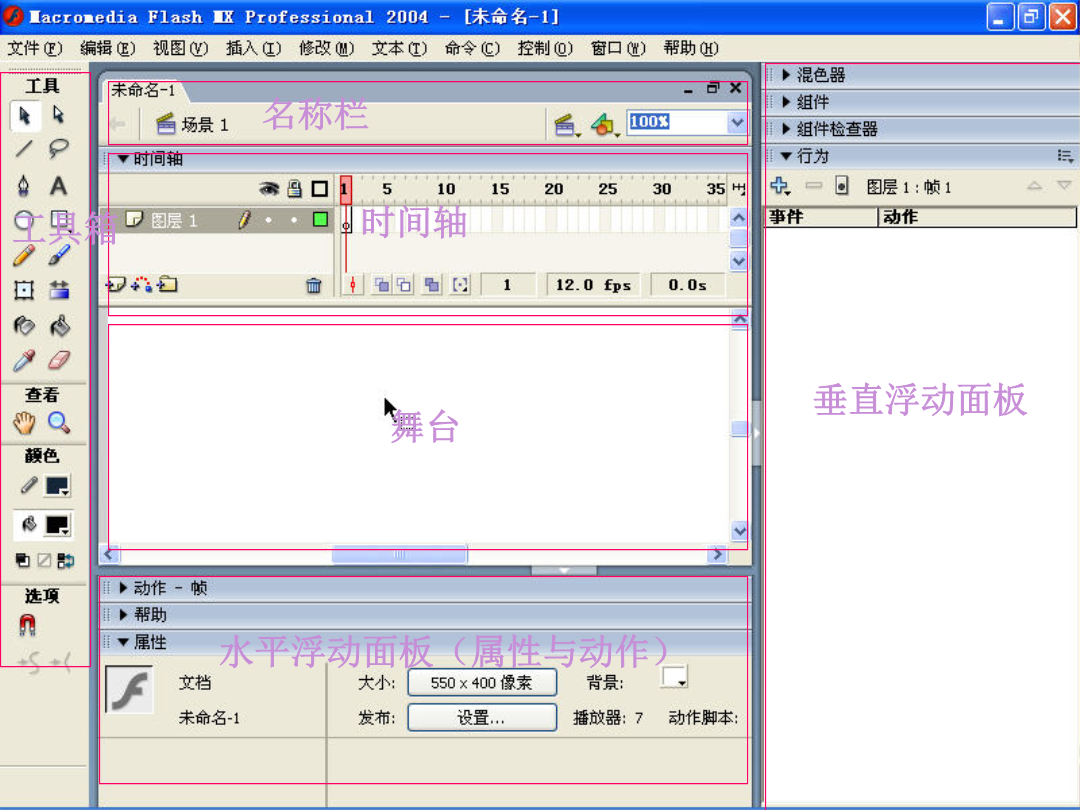This screenshot has height=810, width=1080.
Task: Expand the 帮助 panel
Action: tap(123, 614)
